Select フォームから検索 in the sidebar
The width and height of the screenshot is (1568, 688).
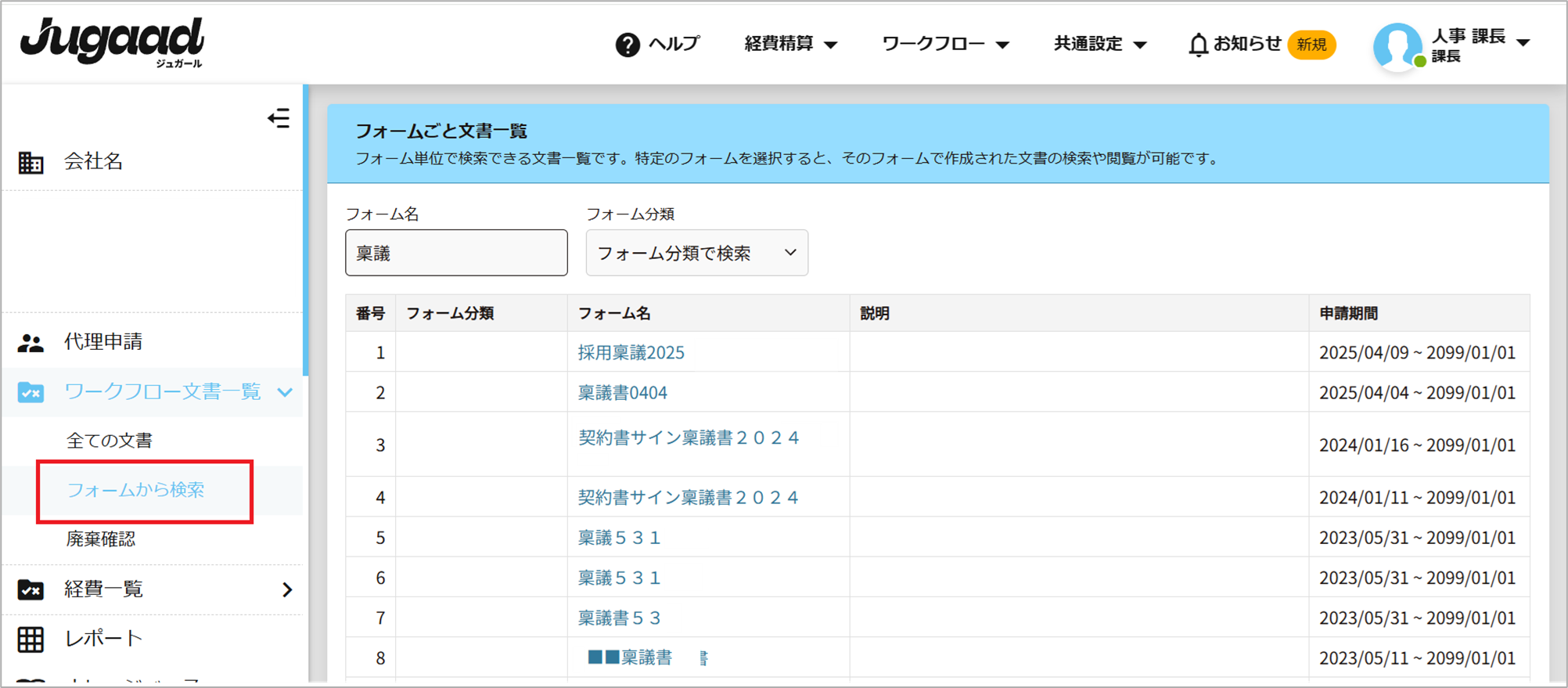click(135, 490)
